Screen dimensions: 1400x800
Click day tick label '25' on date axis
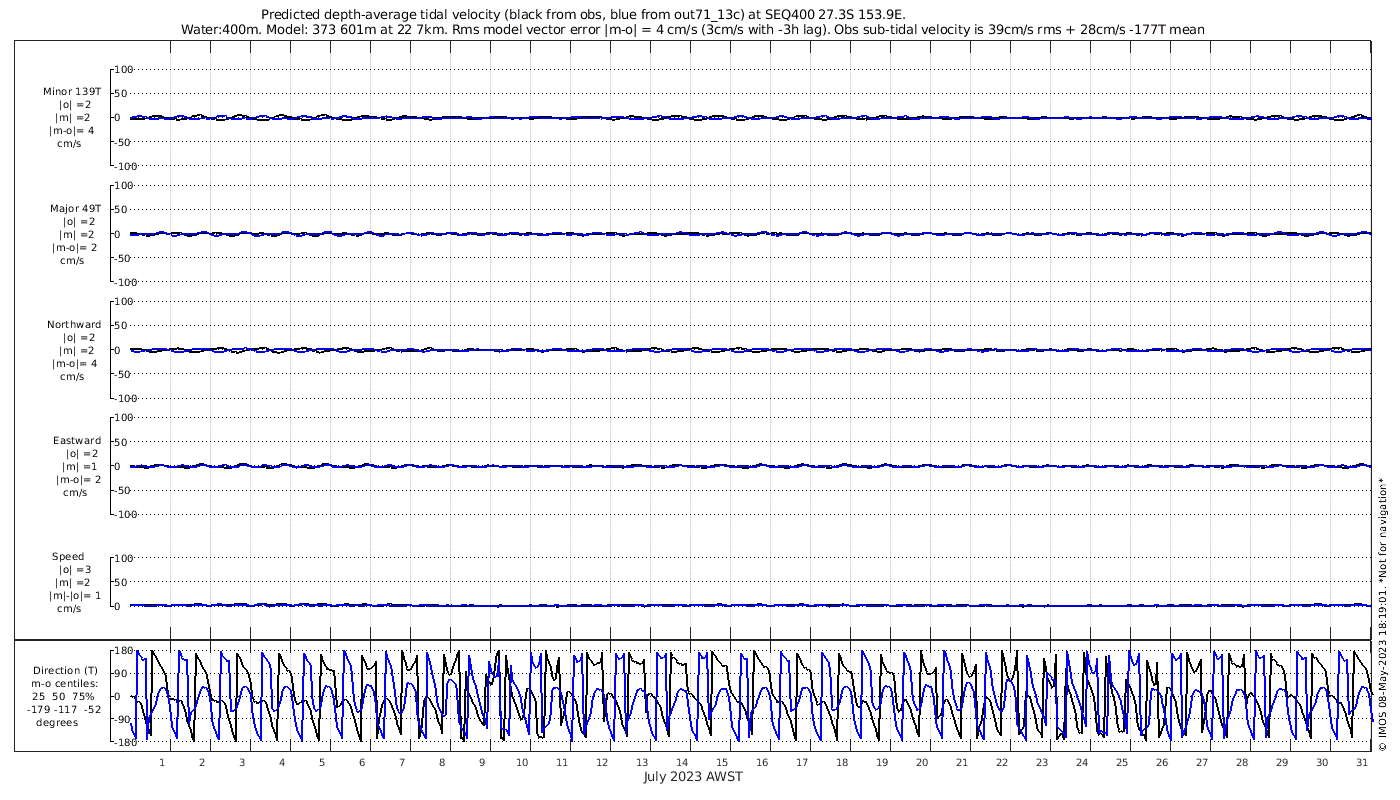pyautogui.click(x=1122, y=762)
